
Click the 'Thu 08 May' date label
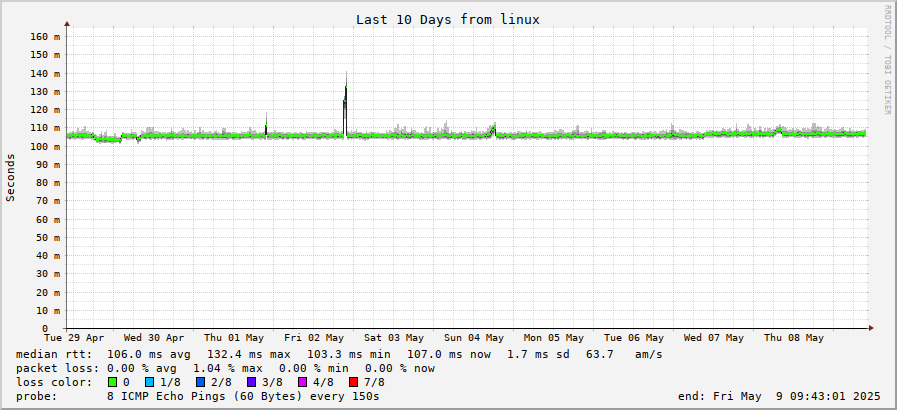coord(794,337)
